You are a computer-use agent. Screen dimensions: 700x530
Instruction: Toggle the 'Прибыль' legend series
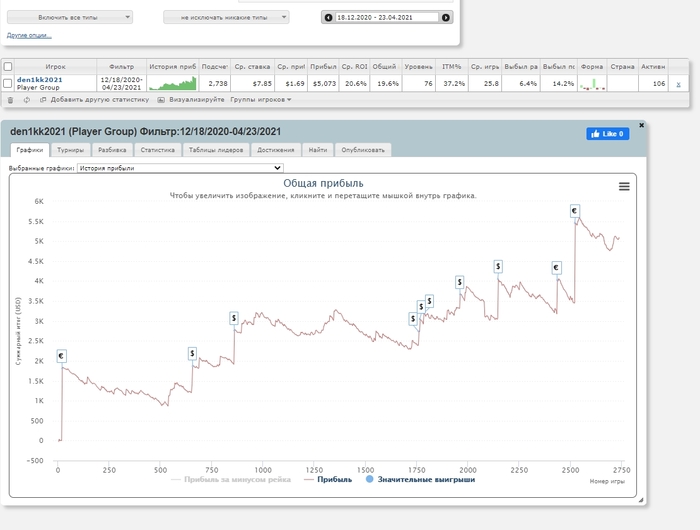[328, 480]
